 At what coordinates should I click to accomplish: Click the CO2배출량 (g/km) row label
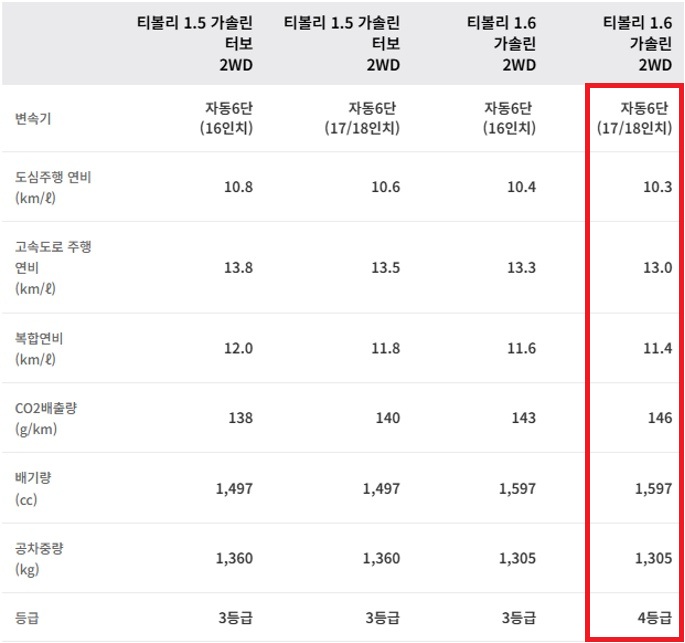point(46,418)
